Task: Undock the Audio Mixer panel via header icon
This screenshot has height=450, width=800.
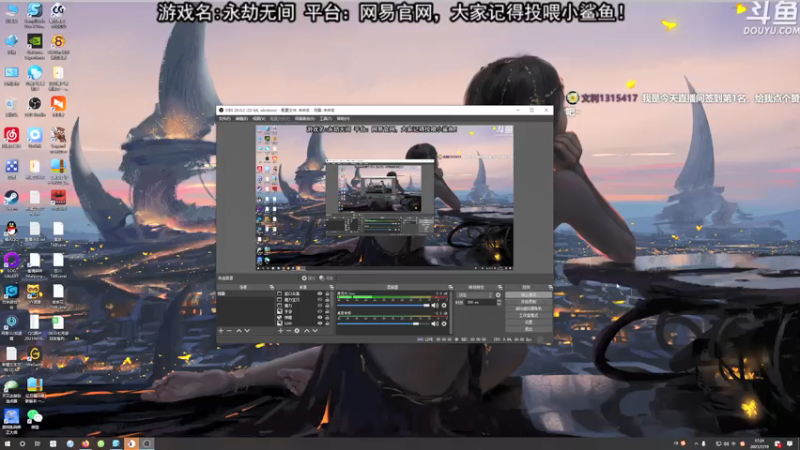Action: coord(451,287)
